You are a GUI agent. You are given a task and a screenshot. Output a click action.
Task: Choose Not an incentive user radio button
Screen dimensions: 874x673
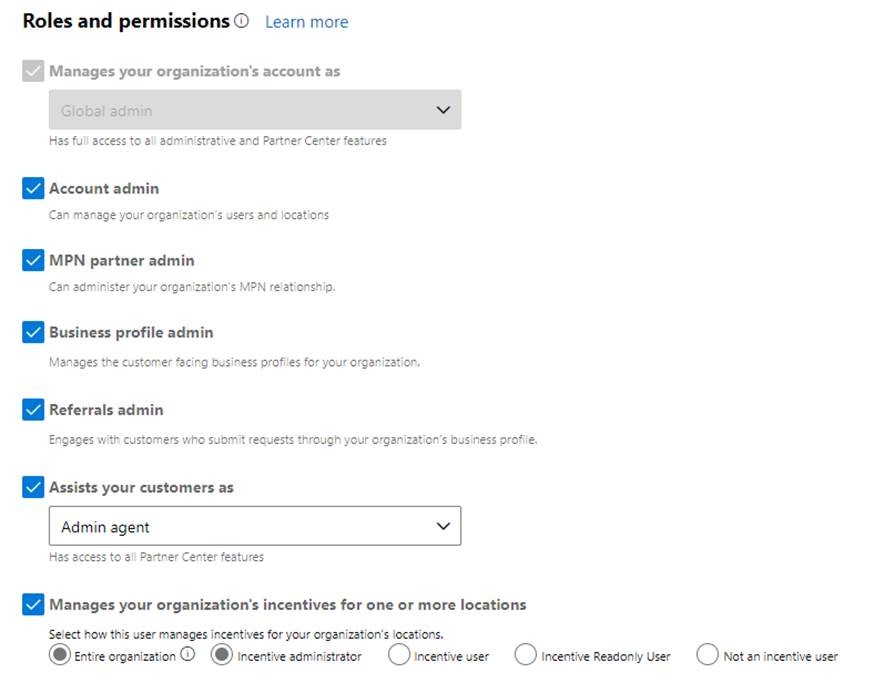pos(707,655)
